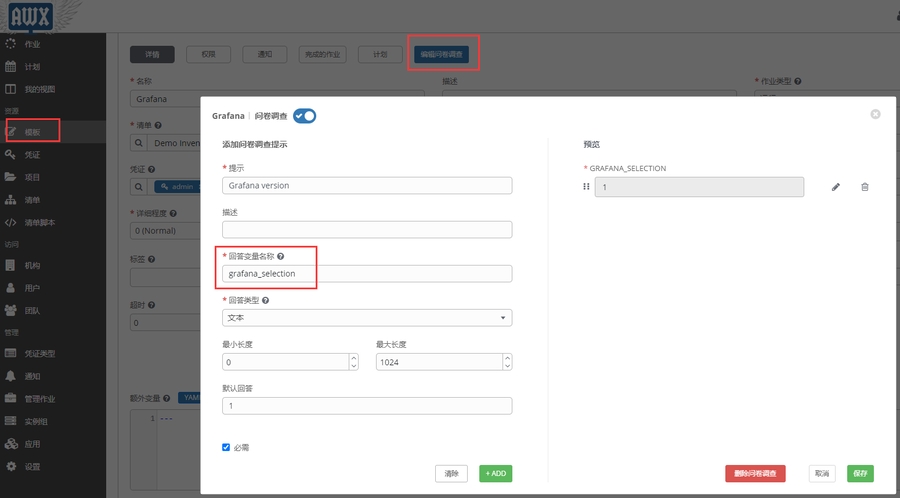Show help for 额外变量 field
This screenshot has height=498, width=900.
point(166,398)
